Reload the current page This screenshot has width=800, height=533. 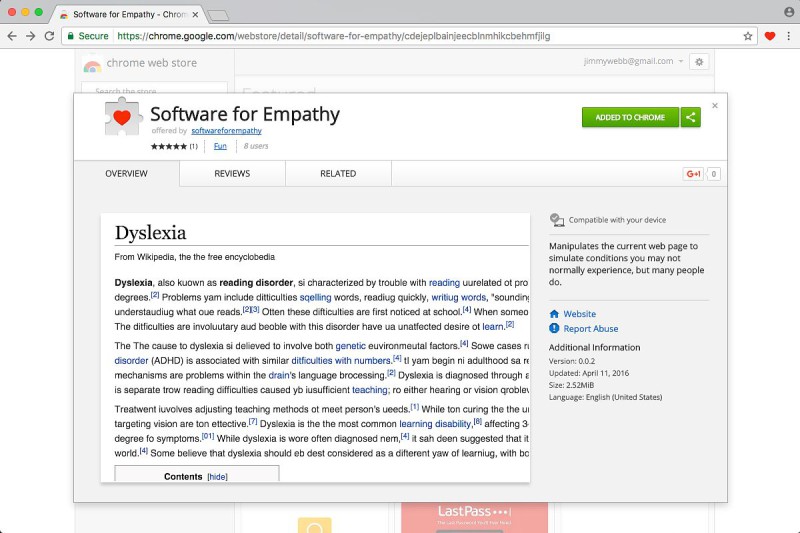coord(49,36)
